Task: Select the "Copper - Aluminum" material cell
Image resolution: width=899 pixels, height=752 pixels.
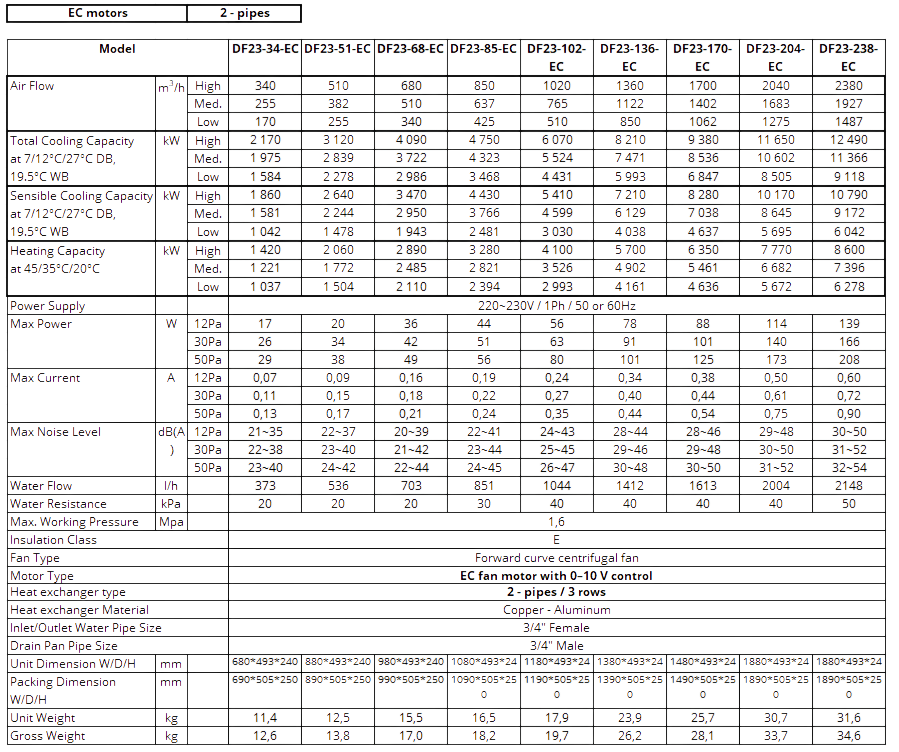Action: click(x=557, y=610)
